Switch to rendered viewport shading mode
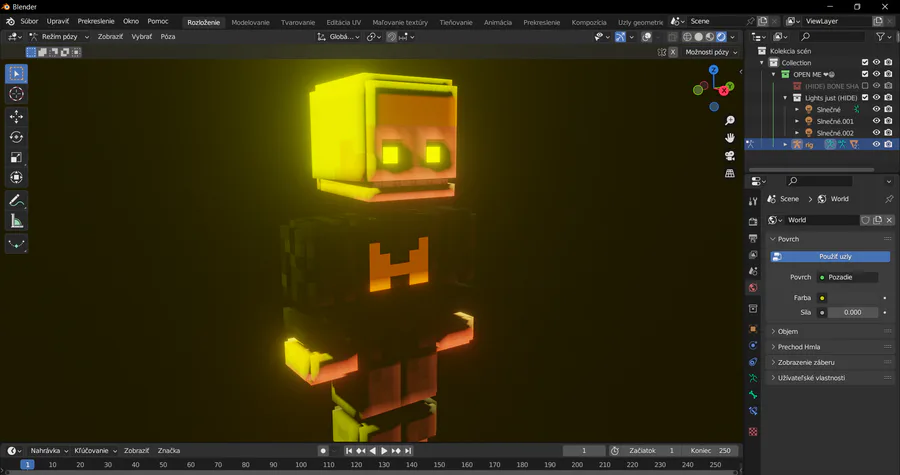Viewport: 900px width, 475px height. pos(721,37)
